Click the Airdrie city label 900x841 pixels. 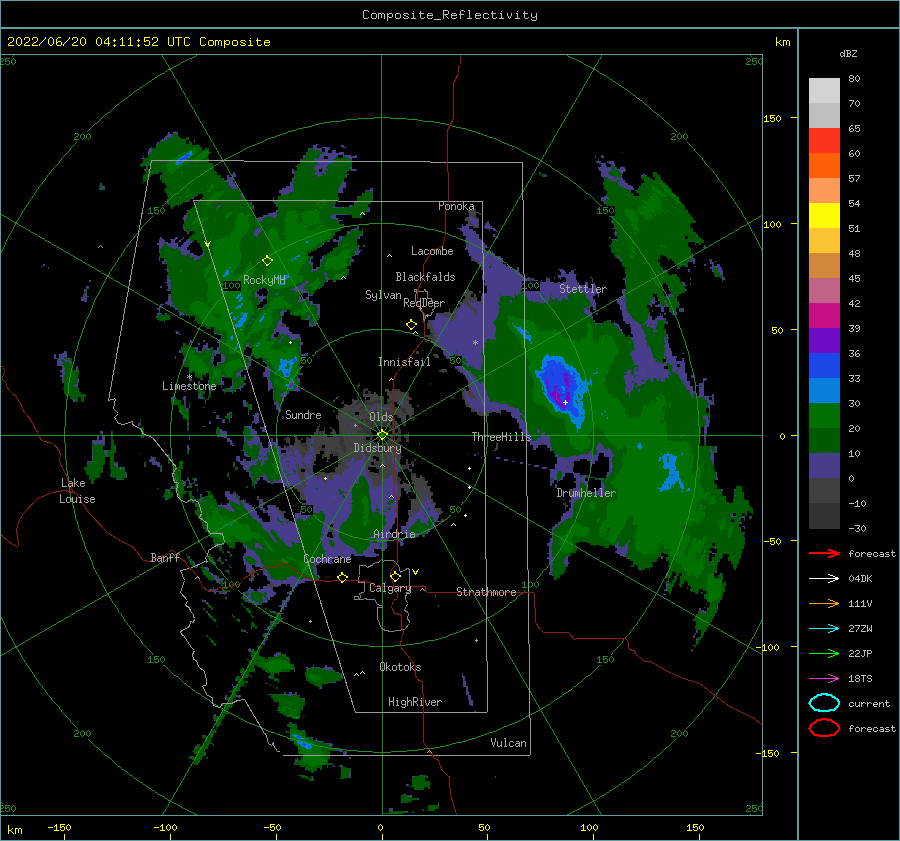tap(394, 534)
